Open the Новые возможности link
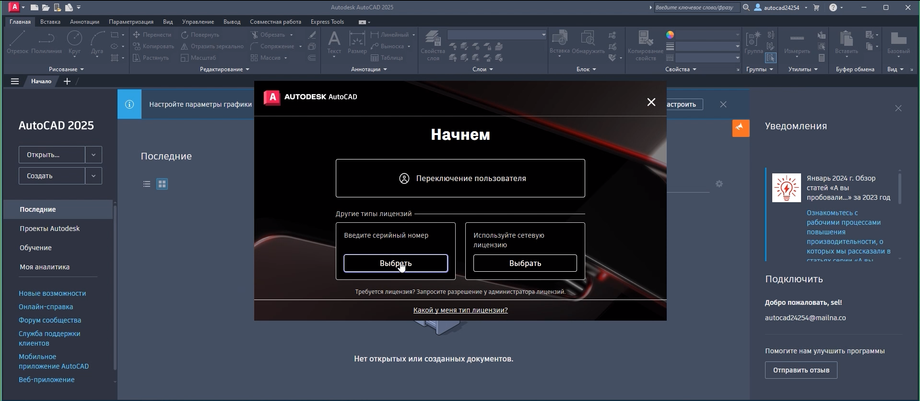Screen dimensions: 920x401 [x=52, y=293]
